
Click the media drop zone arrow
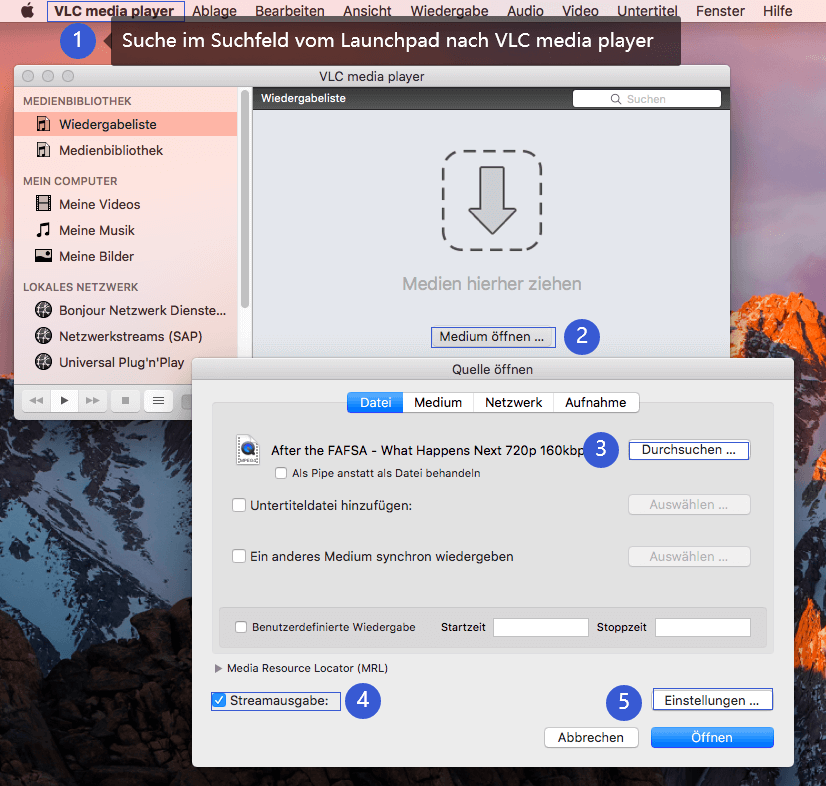pos(492,201)
